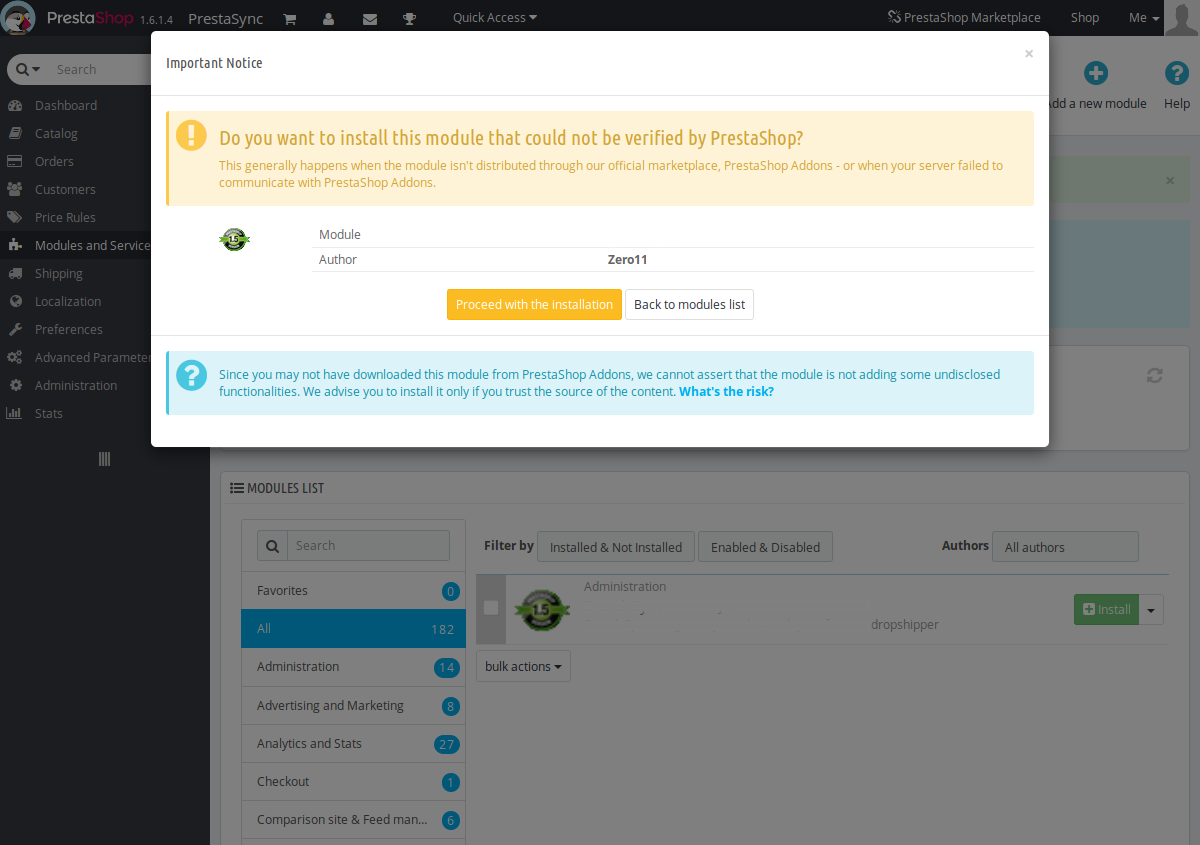
Task: Click the dropshipper module logo in list
Action: pyautogui.click(x=542, y=608)
